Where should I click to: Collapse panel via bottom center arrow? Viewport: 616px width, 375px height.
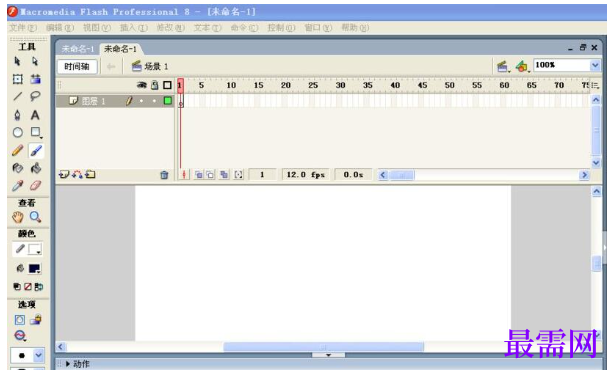point(328,355)
